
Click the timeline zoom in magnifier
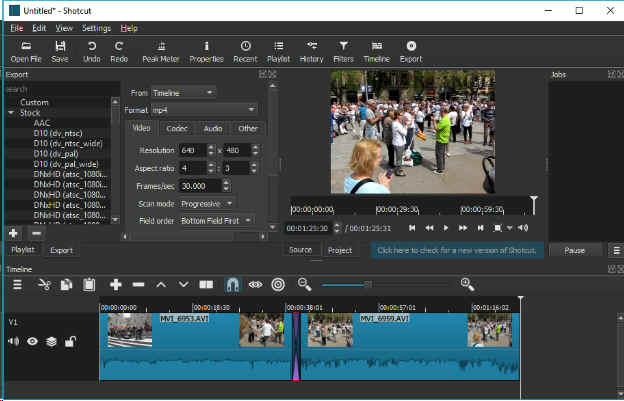466,285
